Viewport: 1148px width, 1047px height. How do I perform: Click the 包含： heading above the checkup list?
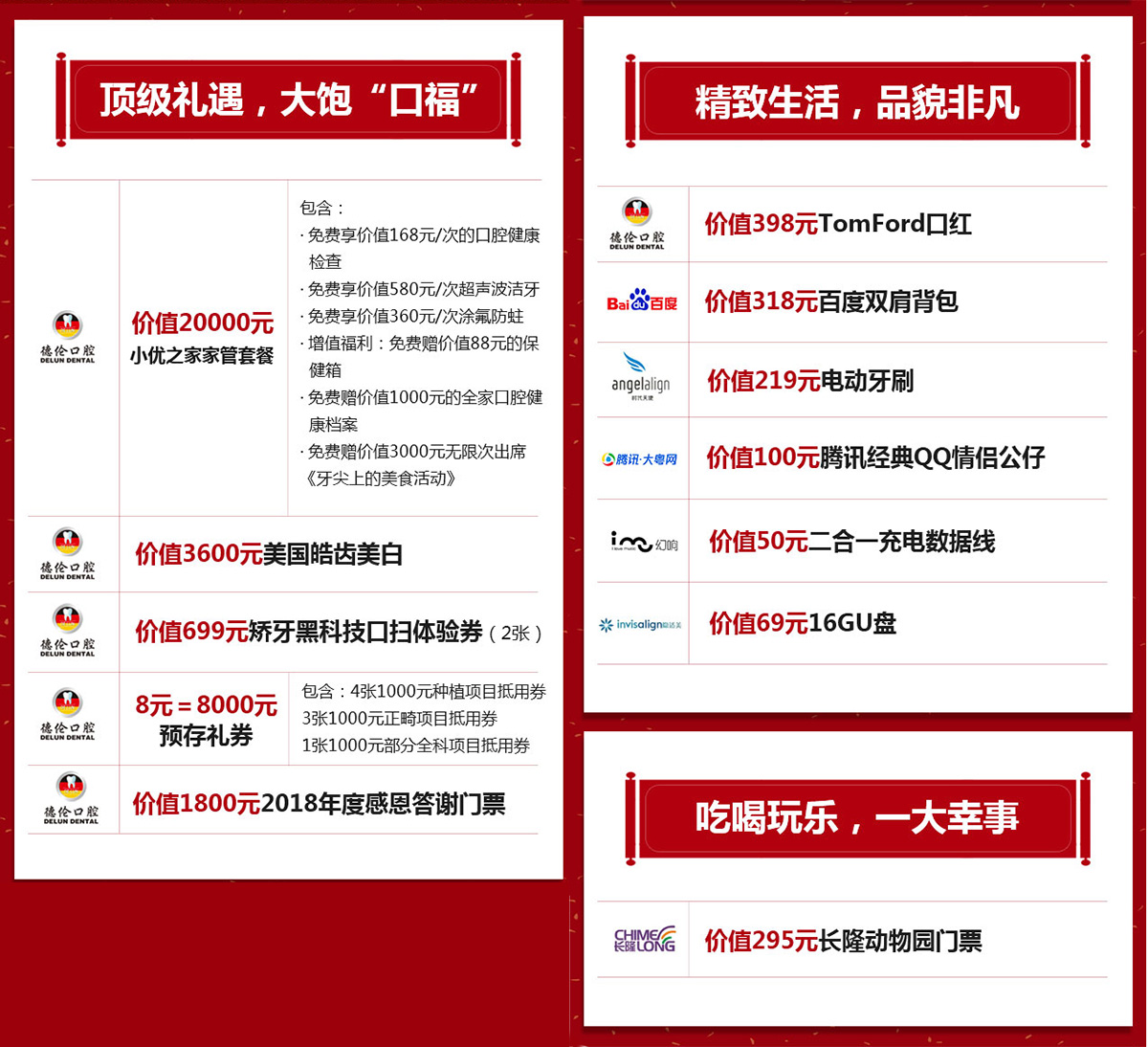(323, 208)
